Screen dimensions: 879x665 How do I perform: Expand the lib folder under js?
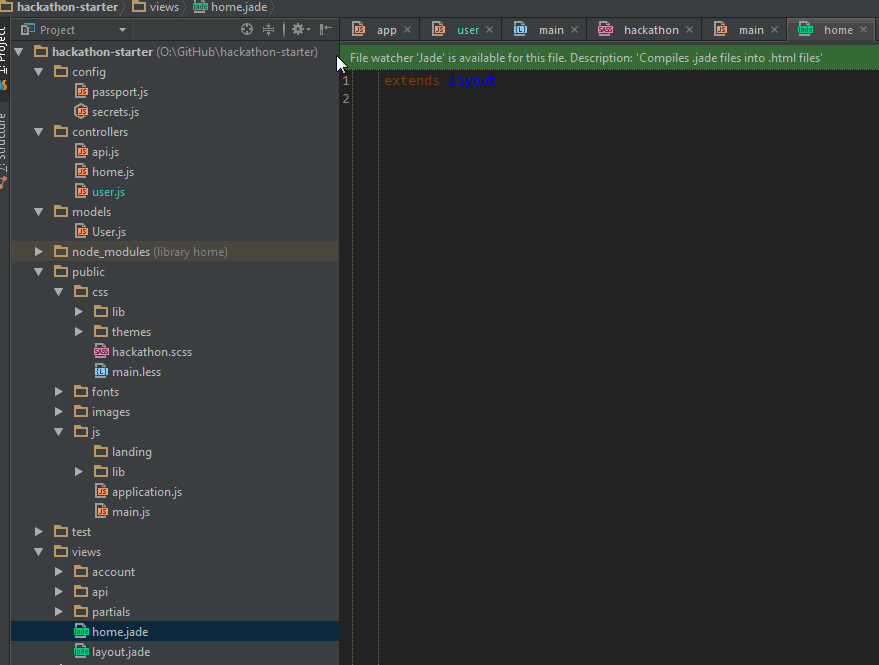(79, 472)
